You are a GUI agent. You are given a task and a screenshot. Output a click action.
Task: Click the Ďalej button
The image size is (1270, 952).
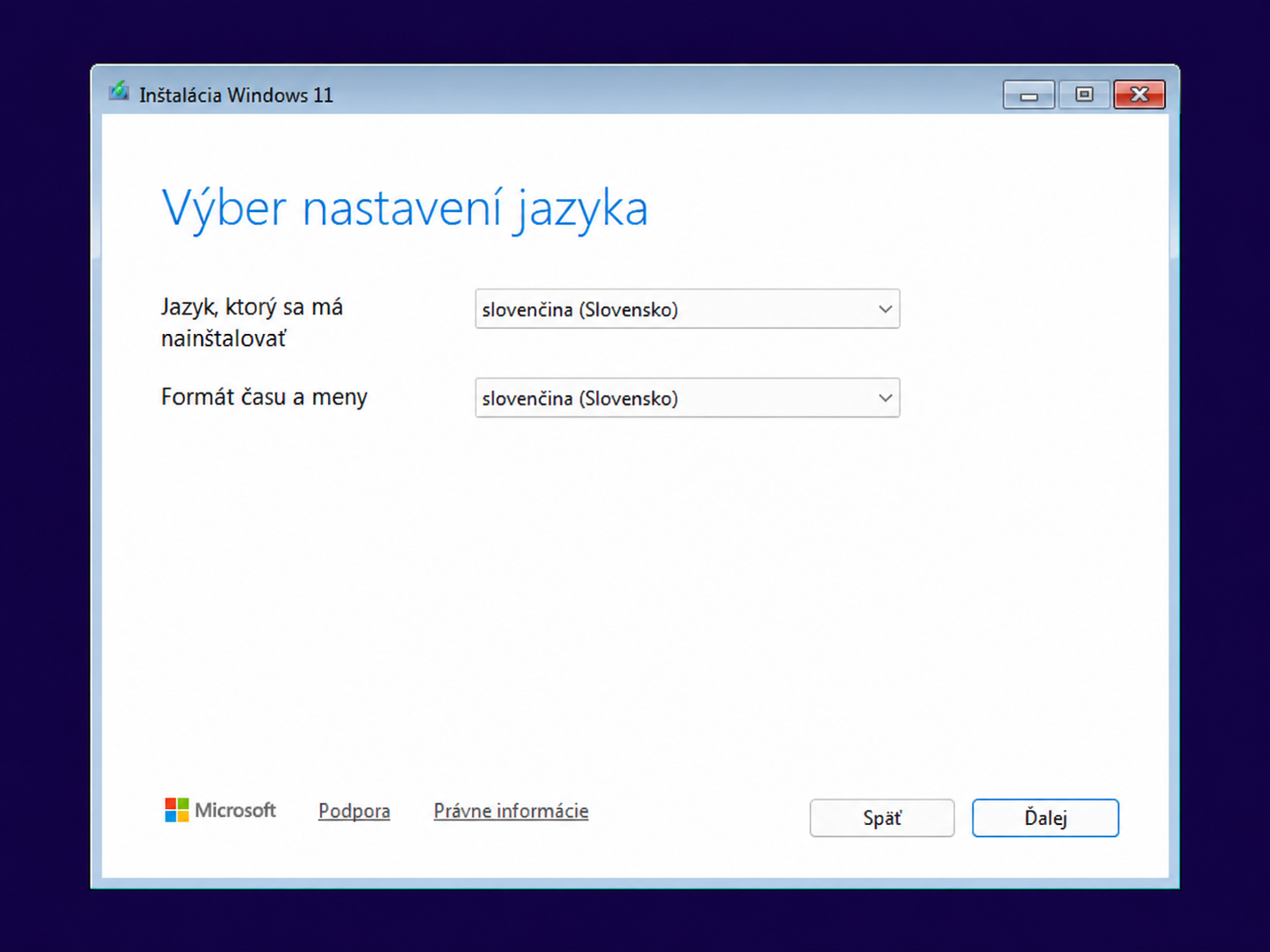pos(1045,818)
